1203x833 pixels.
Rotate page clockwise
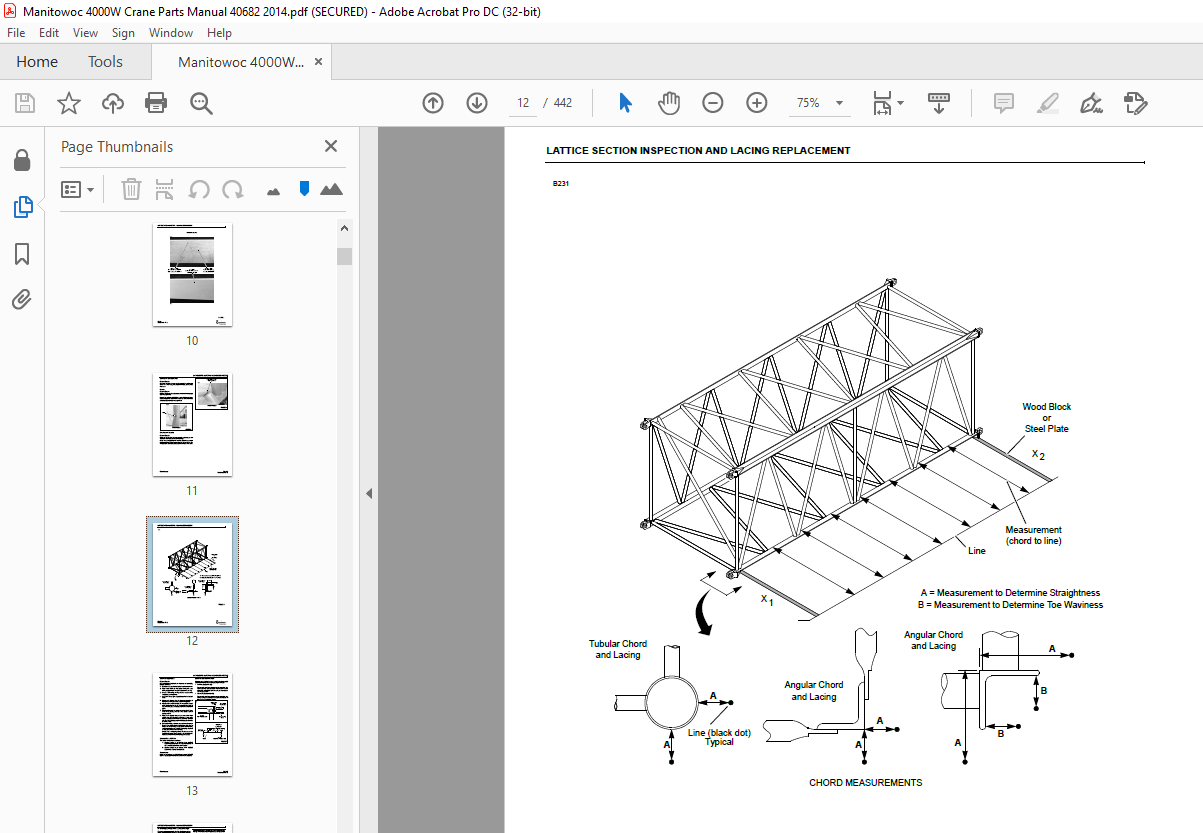pyautogui.click(x=233, y=189)
